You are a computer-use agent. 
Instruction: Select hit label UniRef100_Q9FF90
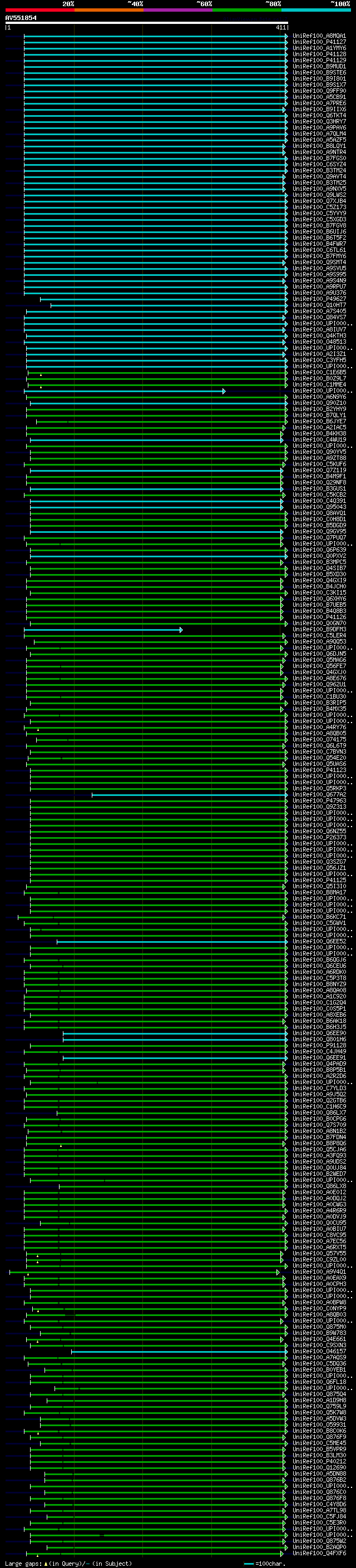coord(319,91)
